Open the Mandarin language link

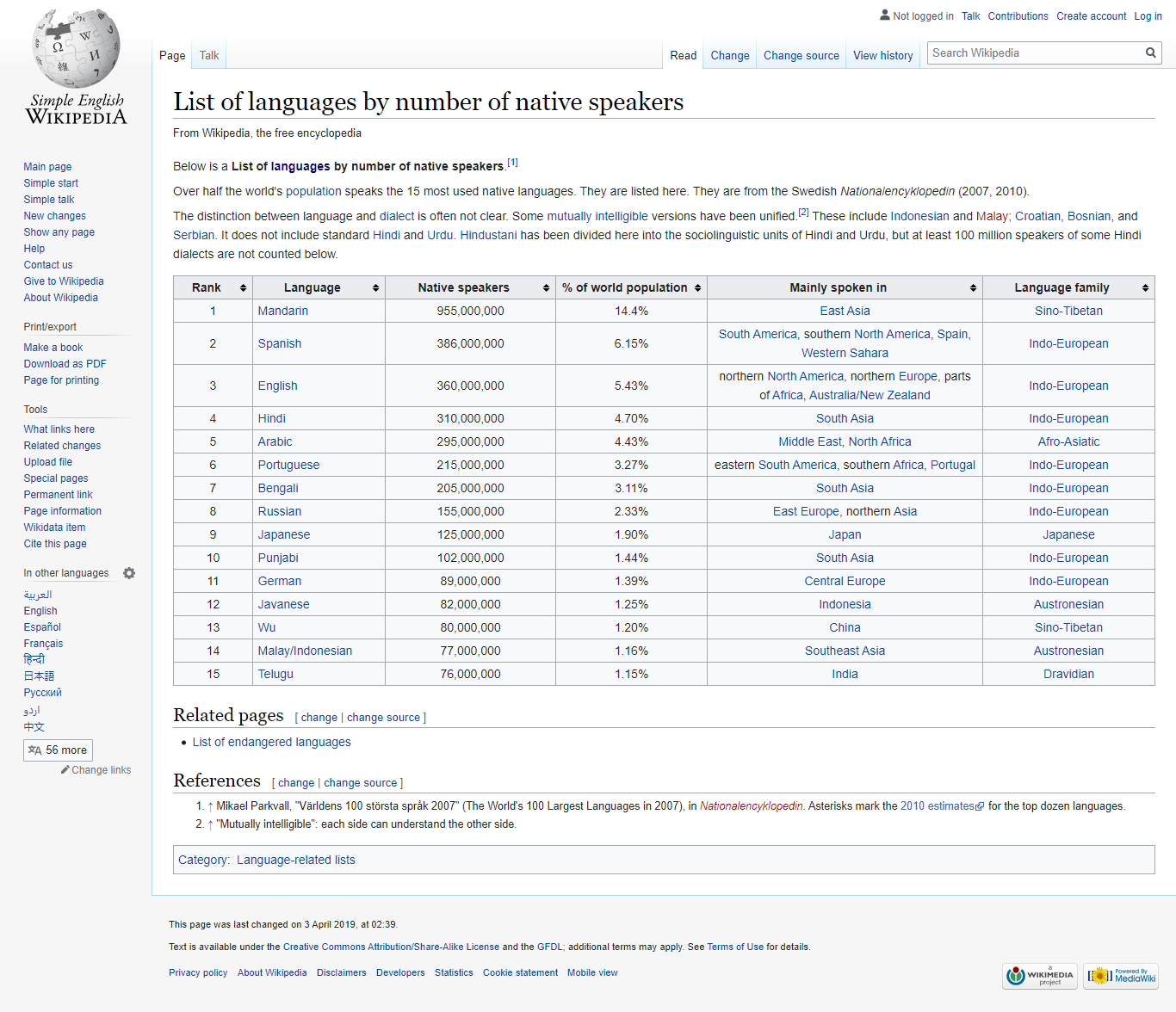pyautogui.click(x=283, y=311)
